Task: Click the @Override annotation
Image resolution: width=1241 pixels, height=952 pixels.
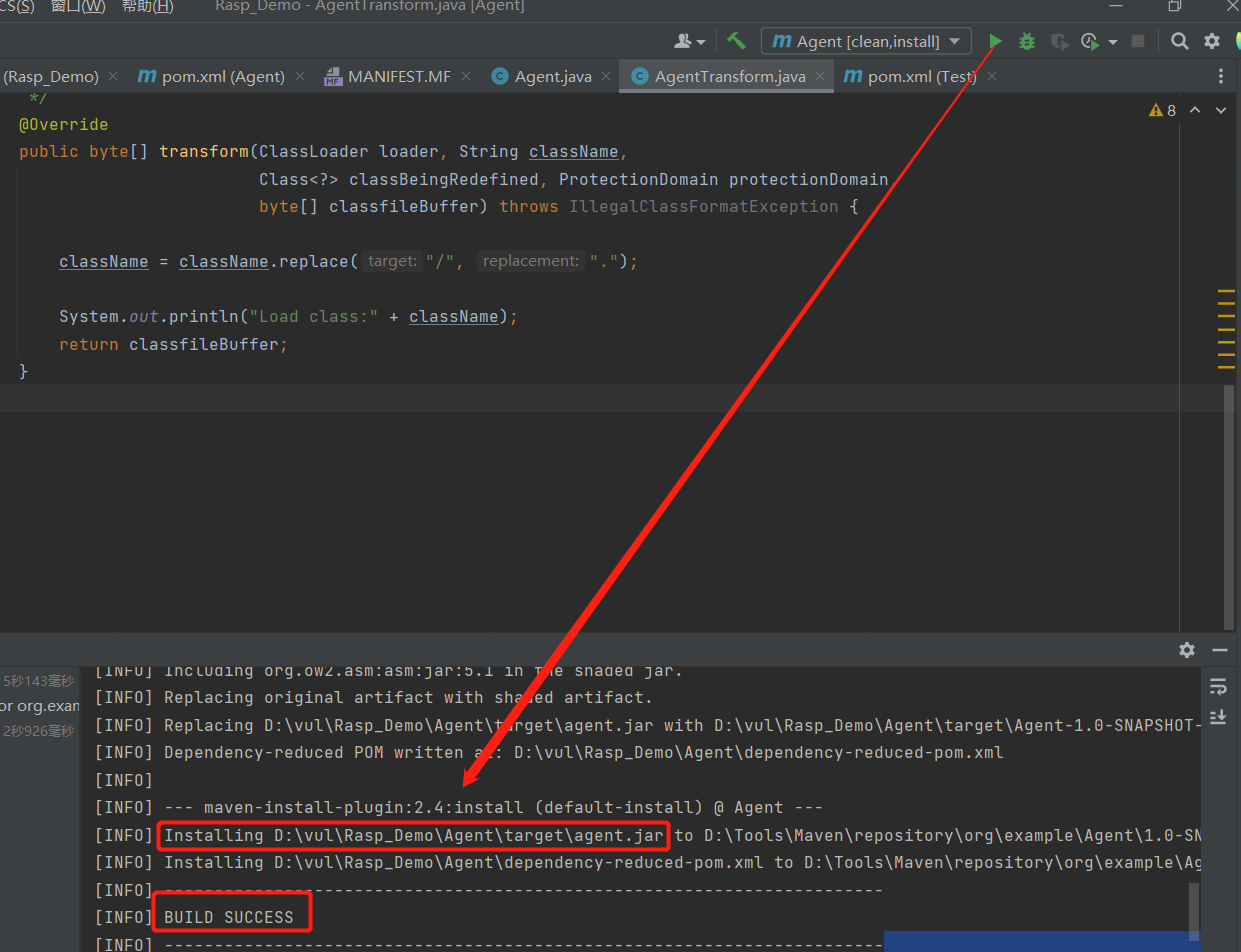Action: pyautogui.click(x=63, y=125)
